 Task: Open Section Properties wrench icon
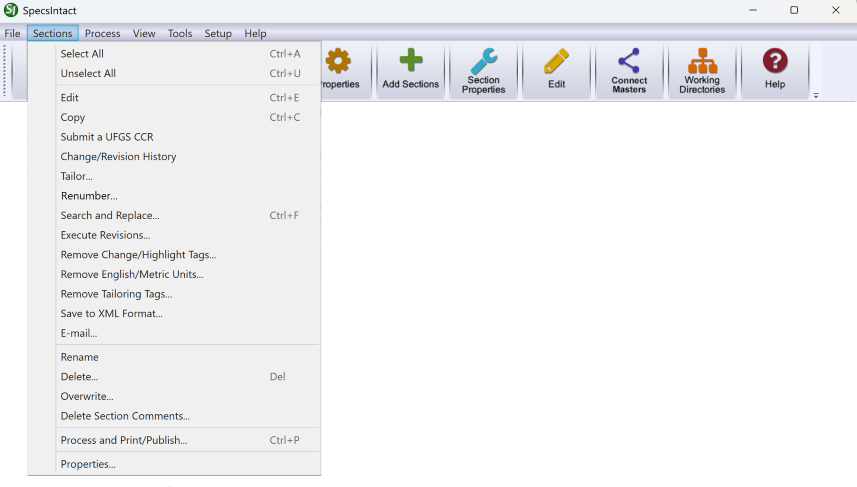pyautogui.click(x=484, y=60)
